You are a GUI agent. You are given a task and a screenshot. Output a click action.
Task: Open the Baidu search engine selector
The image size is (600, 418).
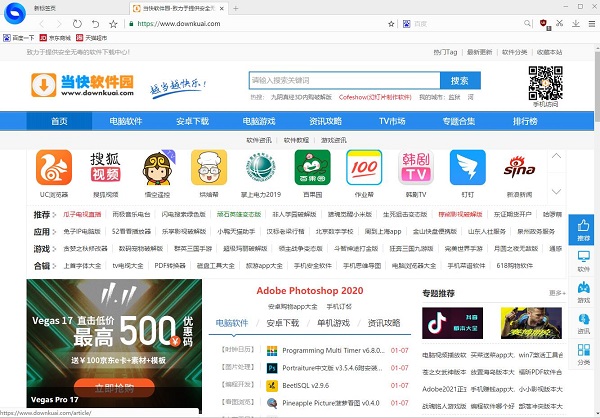pos(406,24)
